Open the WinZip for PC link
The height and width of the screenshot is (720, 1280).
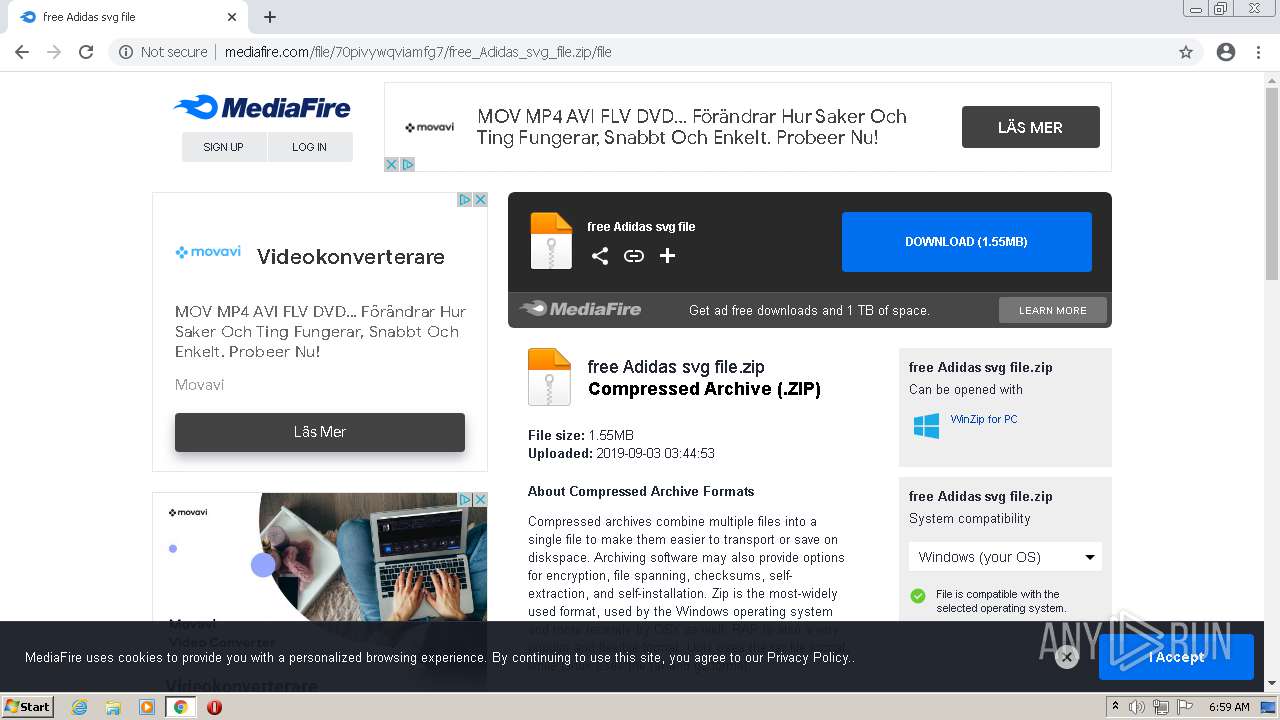[x=984, y=419]
